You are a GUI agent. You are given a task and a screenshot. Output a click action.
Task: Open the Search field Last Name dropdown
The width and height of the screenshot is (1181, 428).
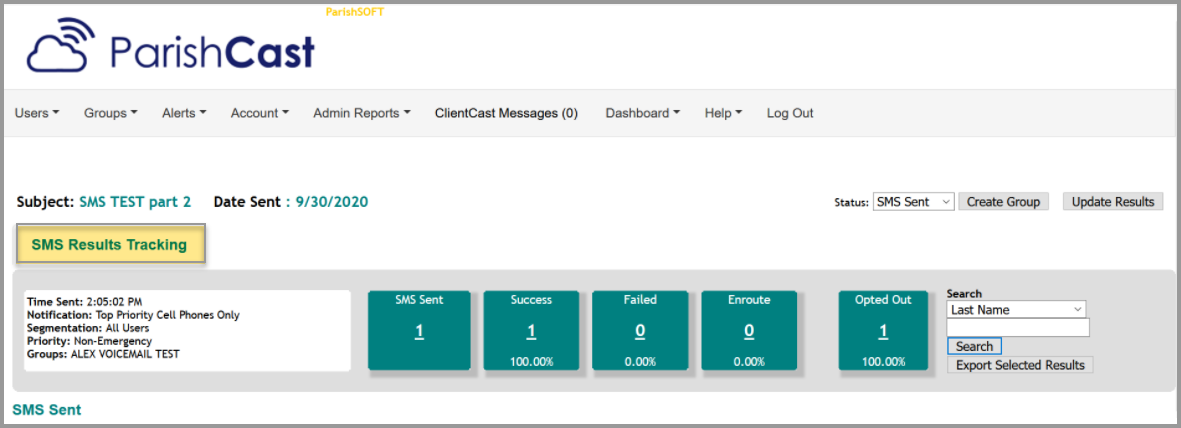coord(1016,310)
